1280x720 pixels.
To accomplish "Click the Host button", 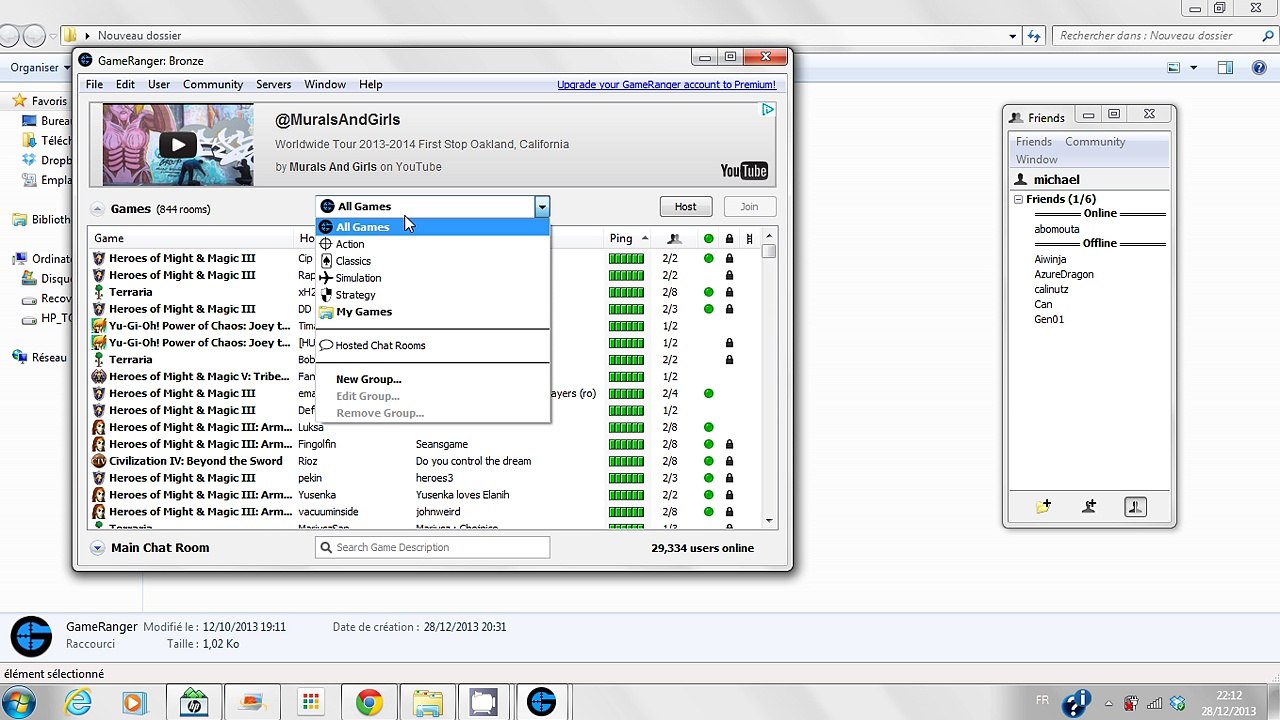I will (x=685, y=207).
